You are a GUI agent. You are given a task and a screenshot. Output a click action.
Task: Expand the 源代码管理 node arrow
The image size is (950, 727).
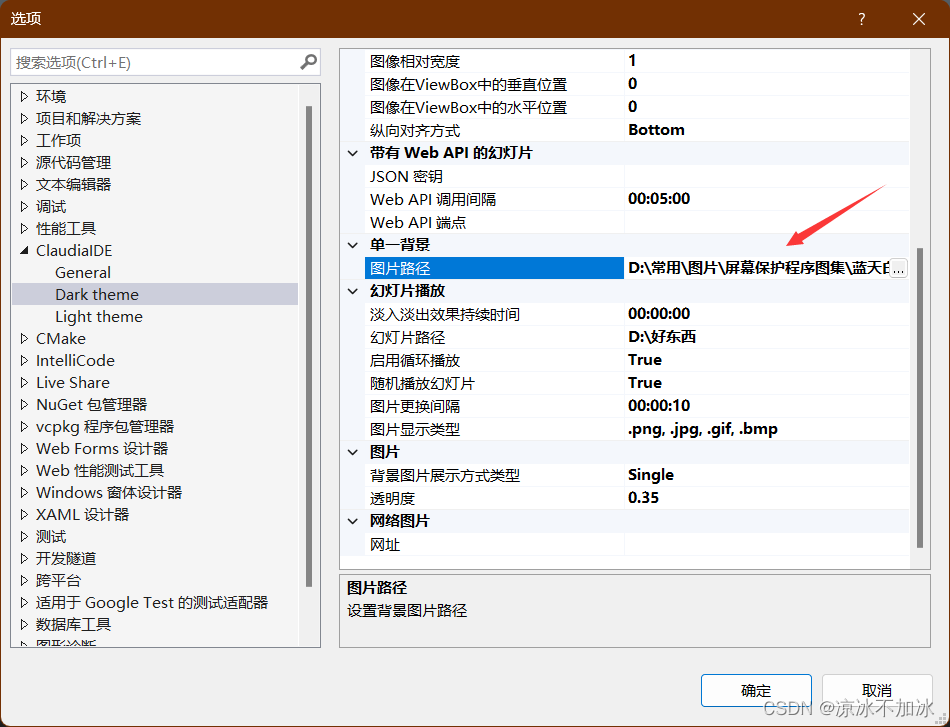pyautogui.click(x=24, y=162)
